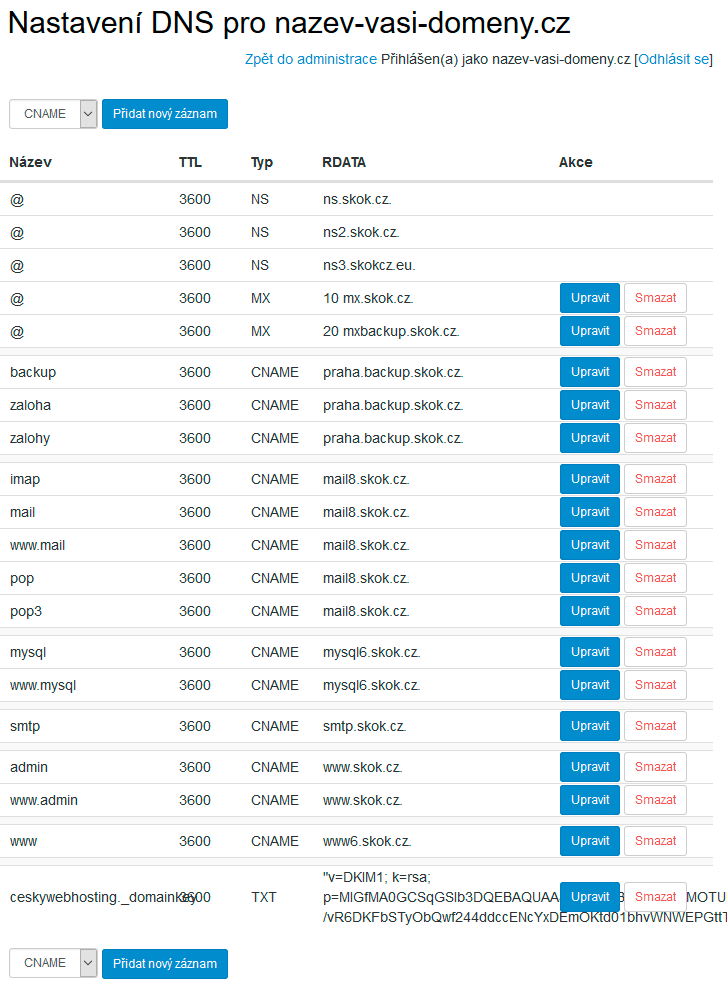Click the bottom 'Přidat nový záznam' button
Viewport: 727px width, 993px height.
(165, 963)
